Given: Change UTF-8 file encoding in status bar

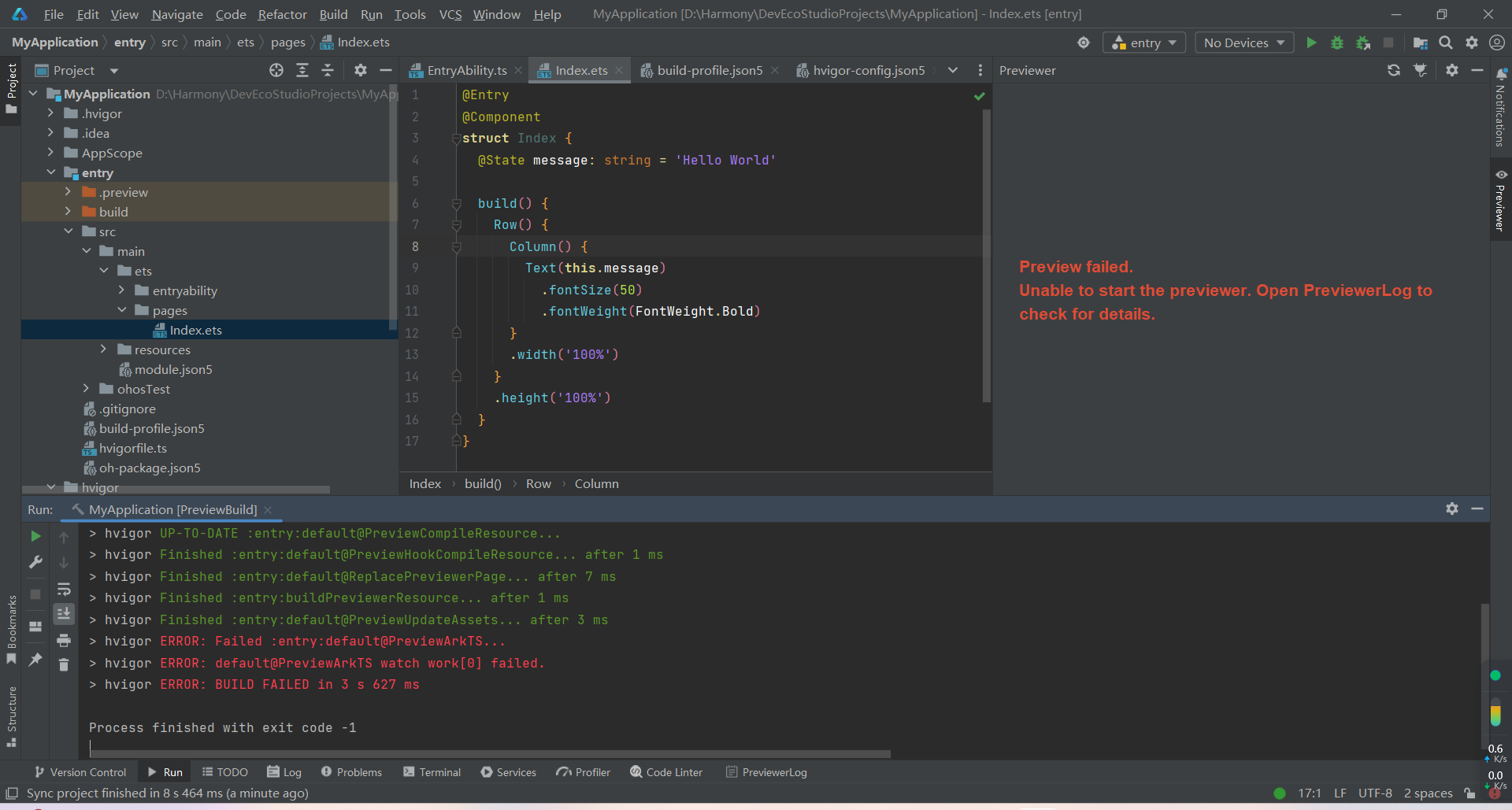Looking at the screenshot, I should (x=1375, y=793).
